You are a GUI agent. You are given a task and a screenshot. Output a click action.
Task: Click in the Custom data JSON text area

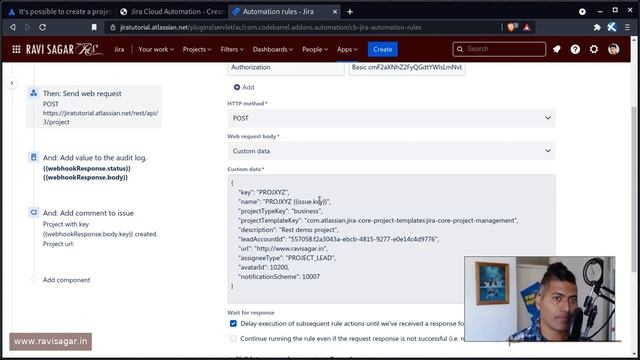tap(391, 239)
